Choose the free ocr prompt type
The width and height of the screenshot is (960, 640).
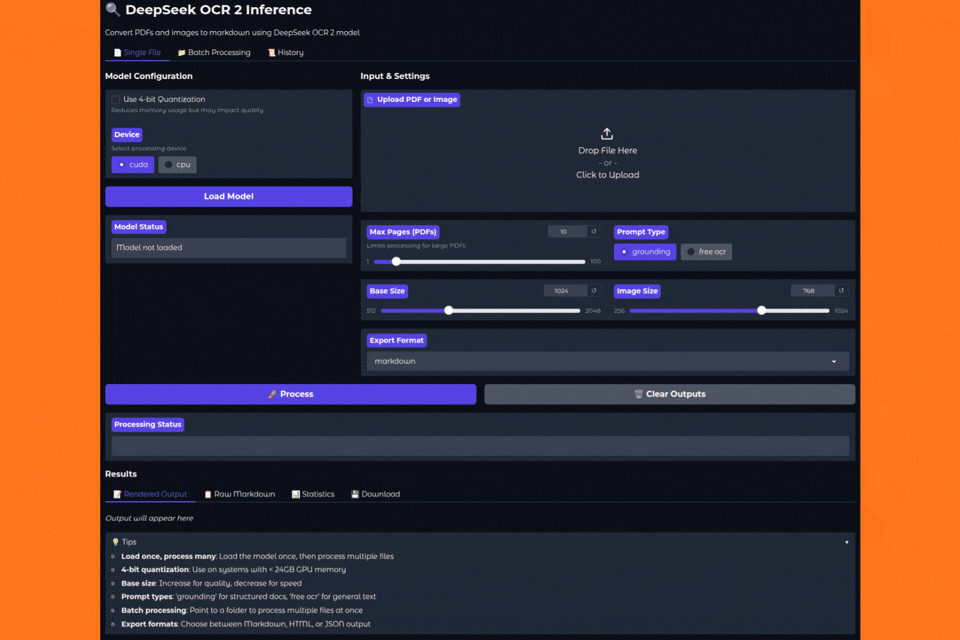click(x=706, y=252)
